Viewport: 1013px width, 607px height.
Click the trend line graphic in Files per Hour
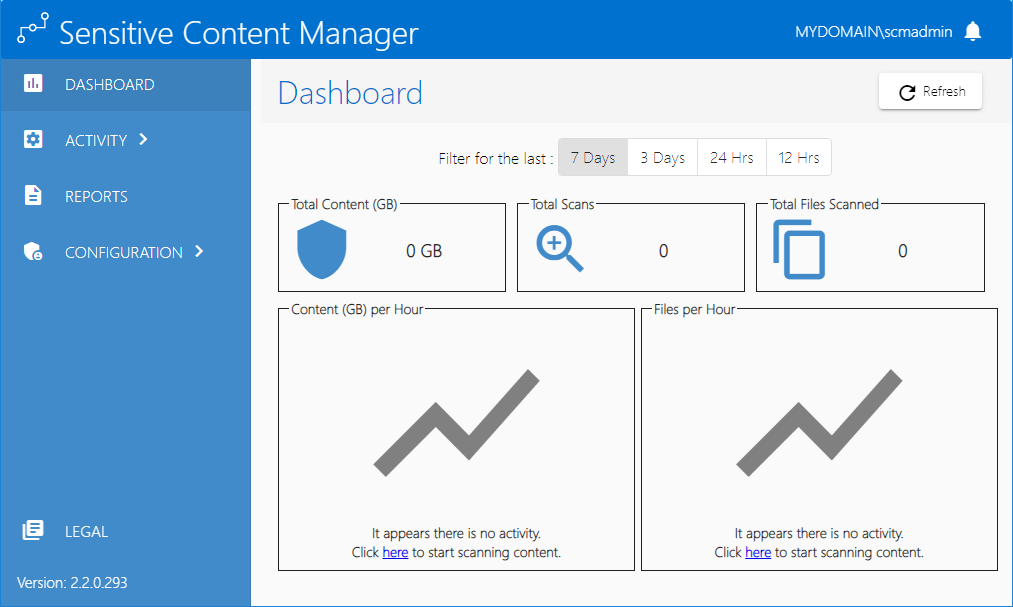coord(819,423)
